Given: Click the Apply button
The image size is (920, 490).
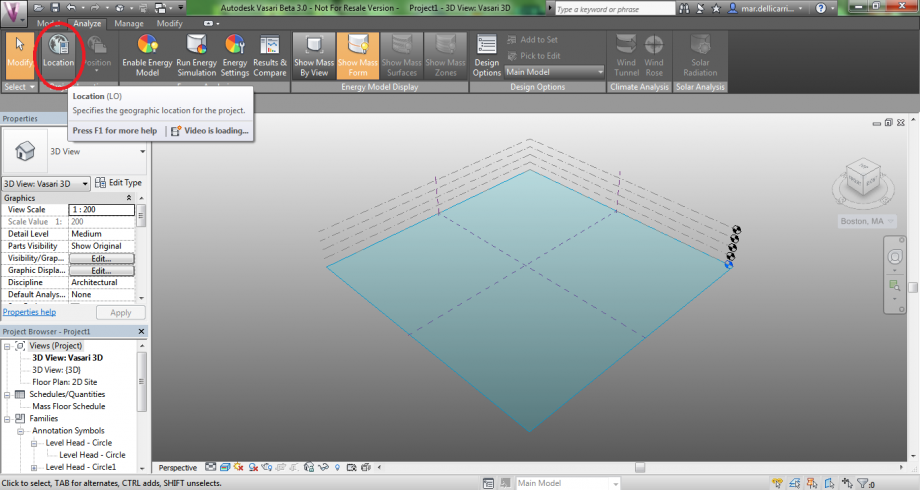Looking at the screenshot, I should coord(120,313).
